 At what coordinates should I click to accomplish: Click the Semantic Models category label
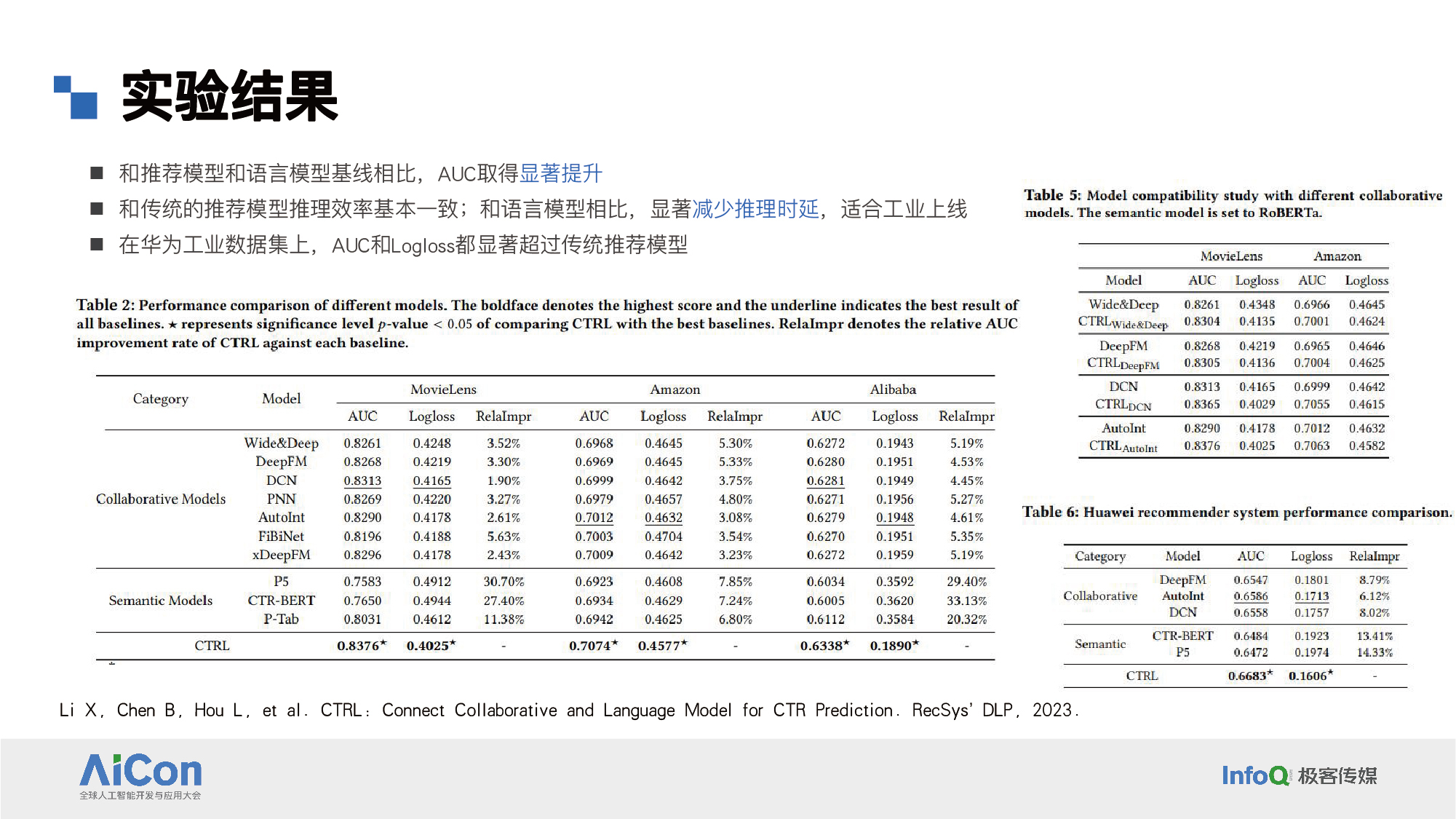(161, 600)
